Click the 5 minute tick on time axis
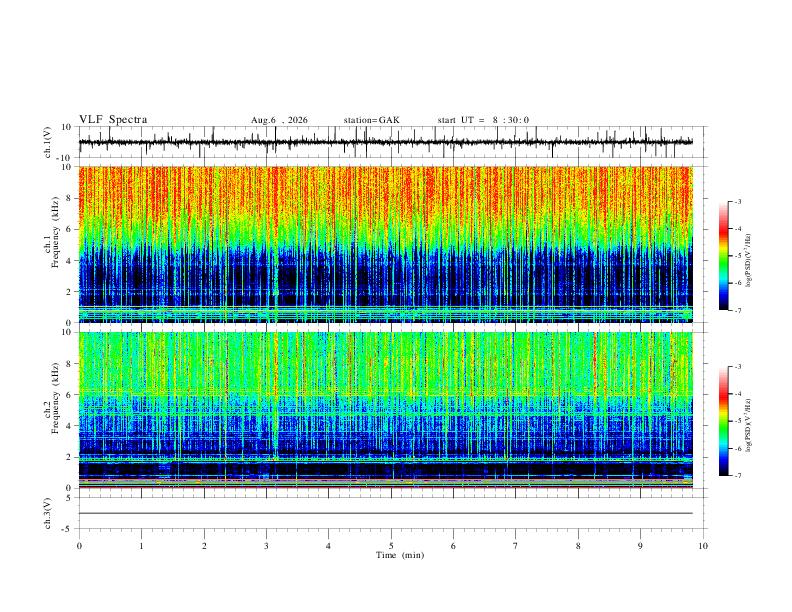Image resolution: width=792 pixels, height=612 pixels. (x=391, y=546)
